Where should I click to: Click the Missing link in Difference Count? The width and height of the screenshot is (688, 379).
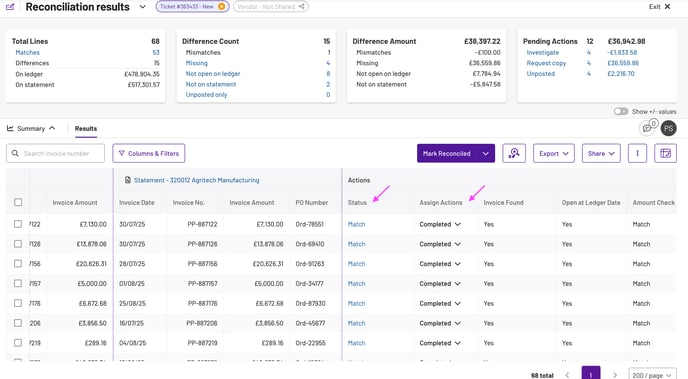point(197,63)
